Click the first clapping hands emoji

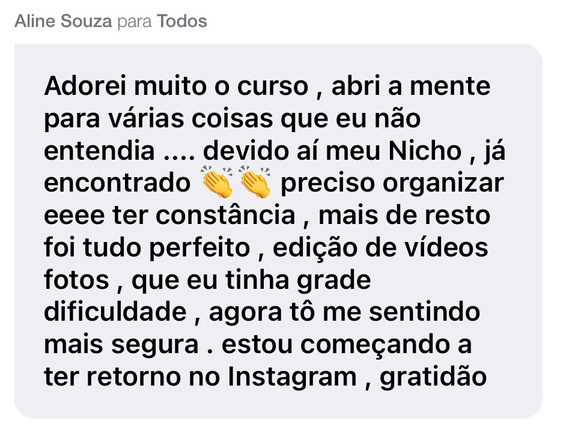click(x=217, y=181)
